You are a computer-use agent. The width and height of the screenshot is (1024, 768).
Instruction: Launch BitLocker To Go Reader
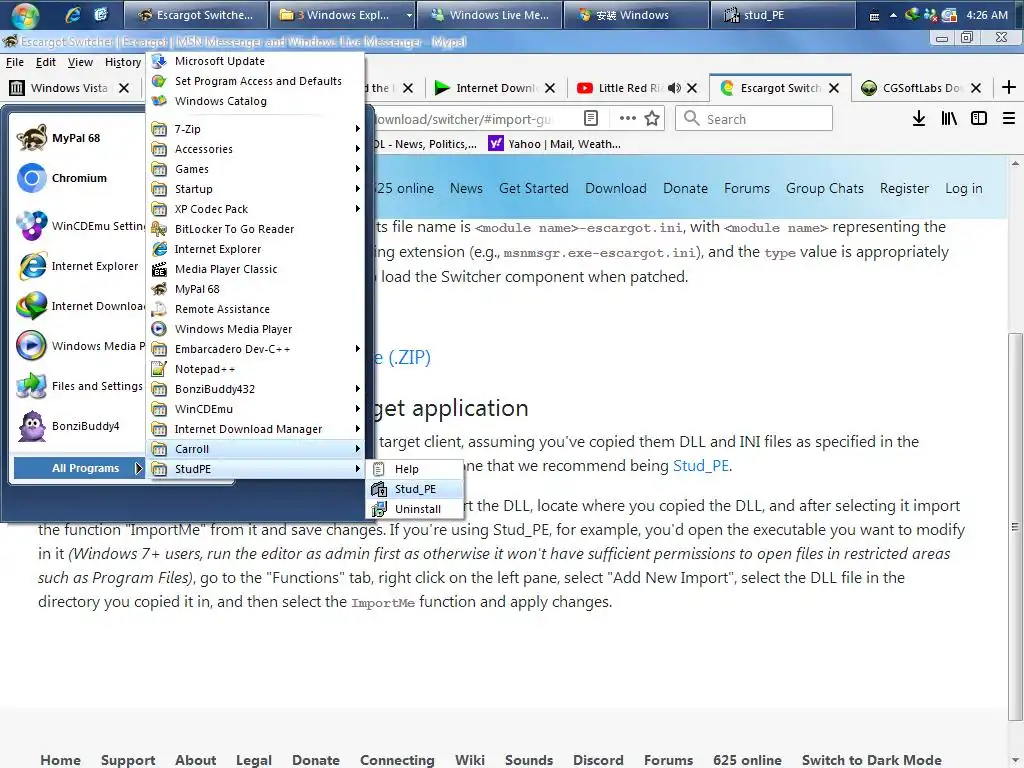[x=255, y=229]
